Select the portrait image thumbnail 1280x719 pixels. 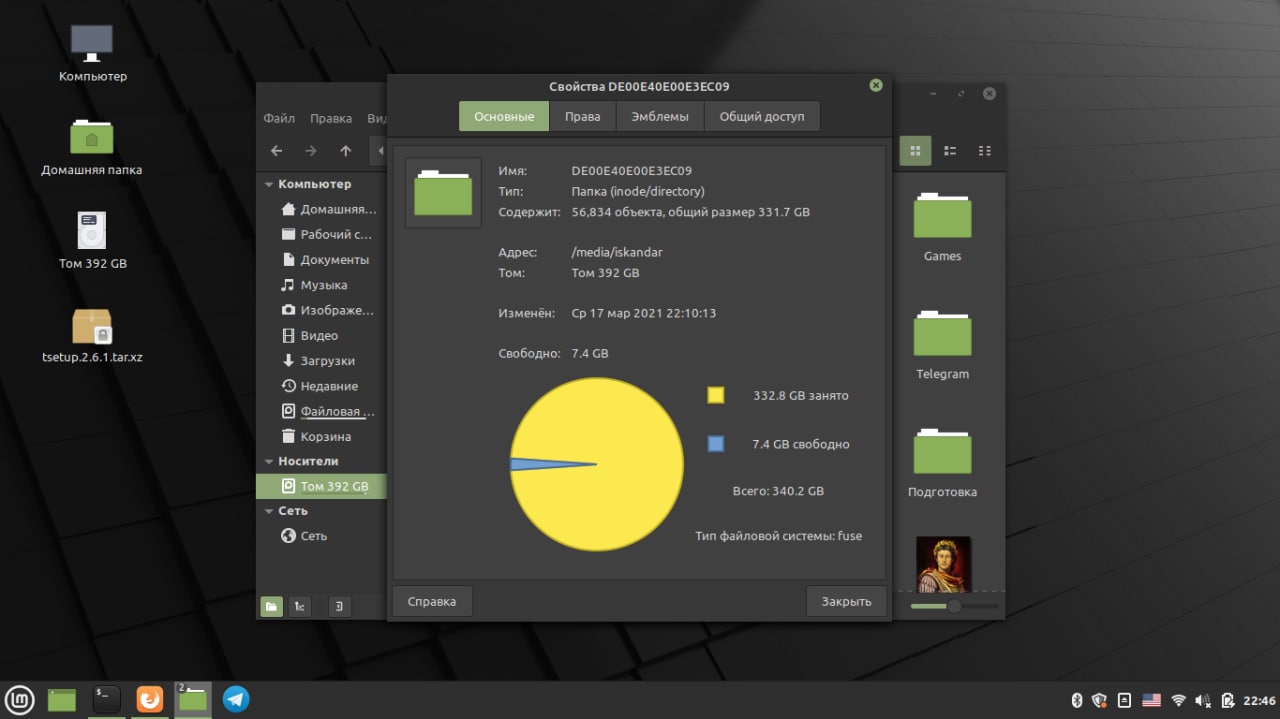tap(943, 564)
